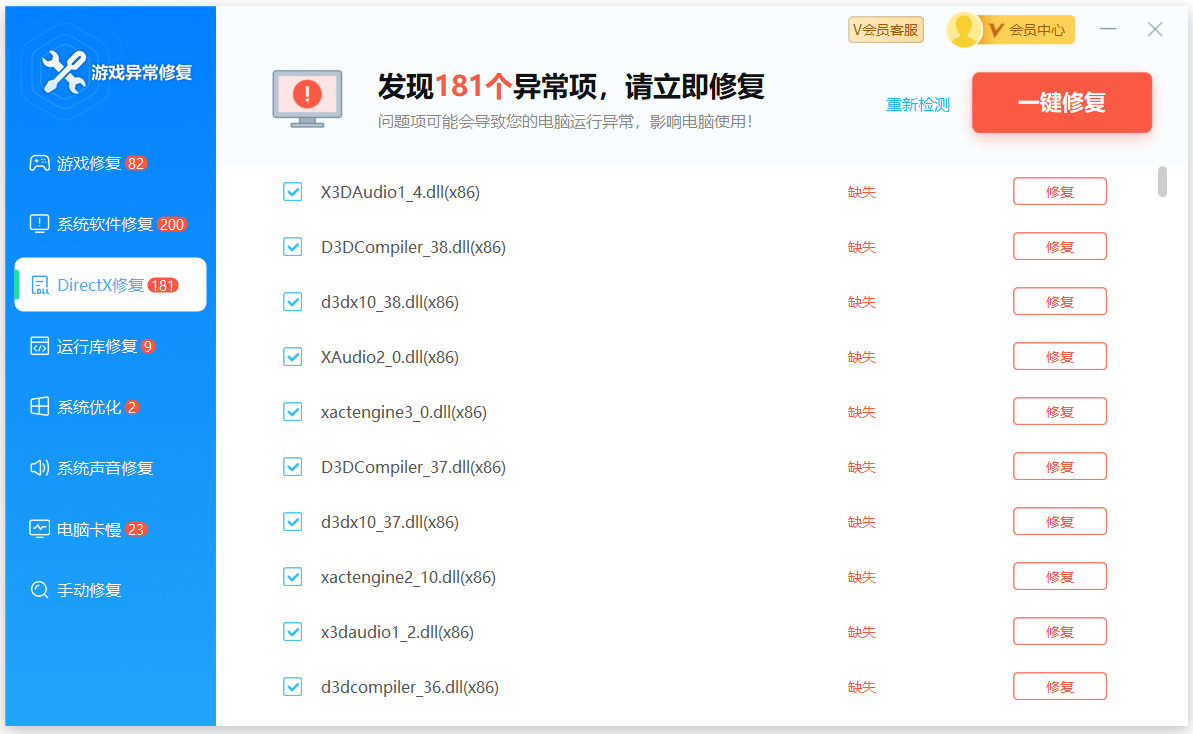Toggle the xactengine3_0.dll checkbox

[x=293, y=411]
